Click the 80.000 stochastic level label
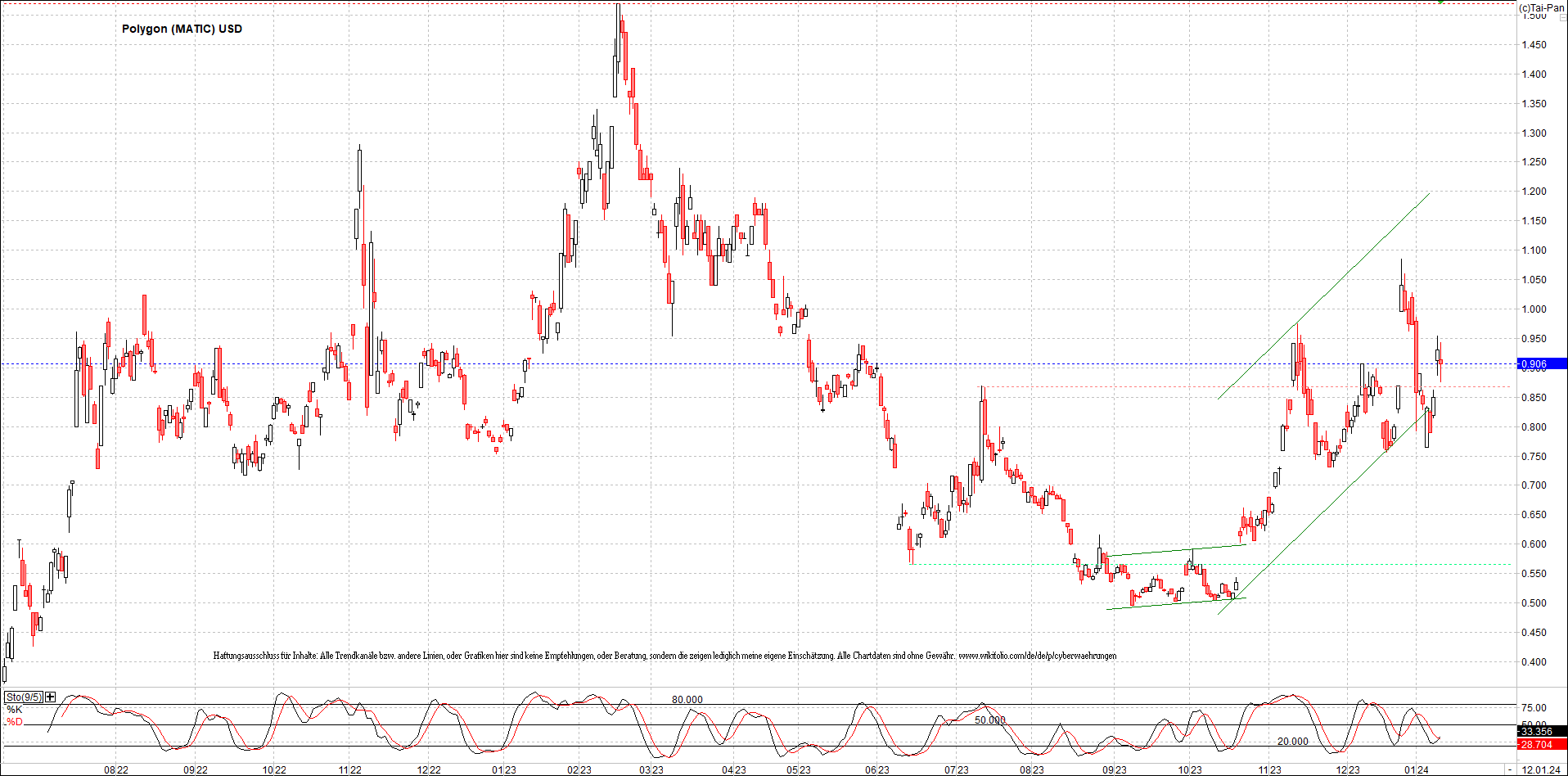The height and width of the screenshot is (776, 1568). click(687, 700)
